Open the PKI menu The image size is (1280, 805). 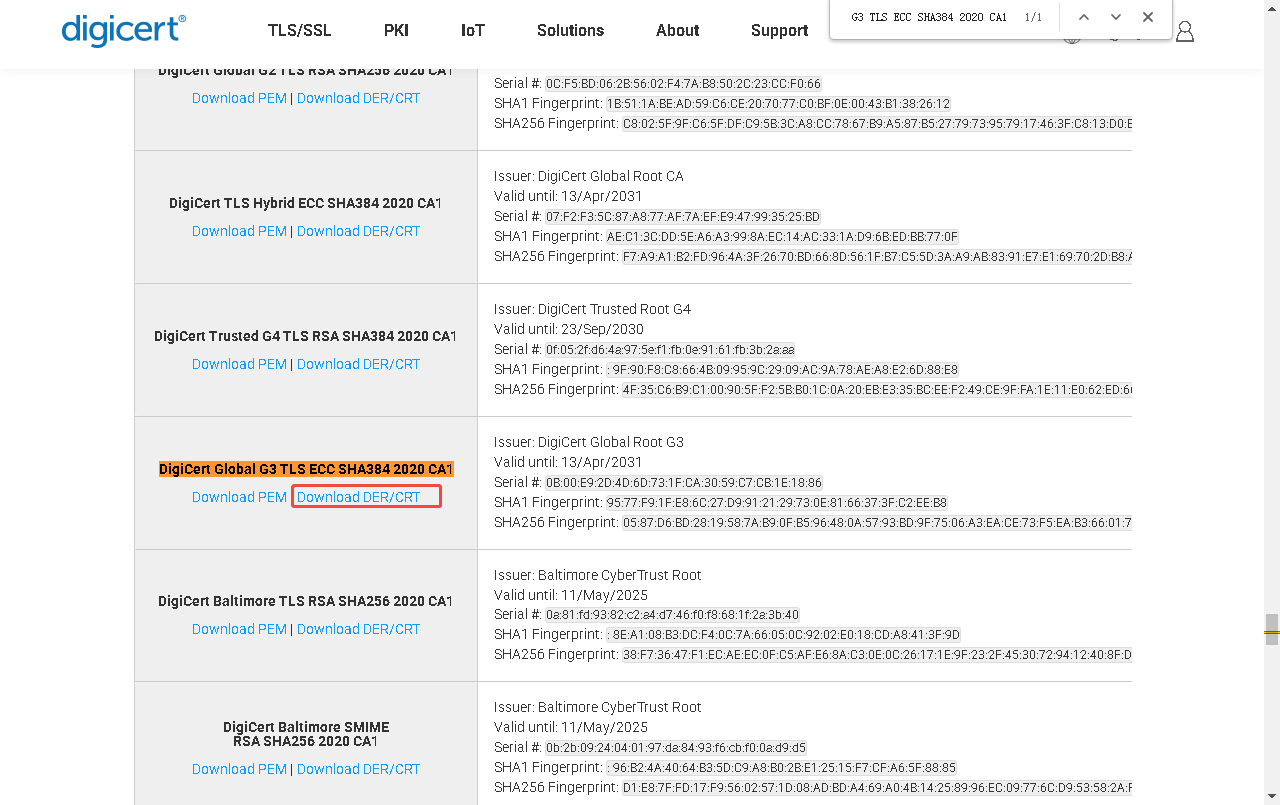pos(396,30)
